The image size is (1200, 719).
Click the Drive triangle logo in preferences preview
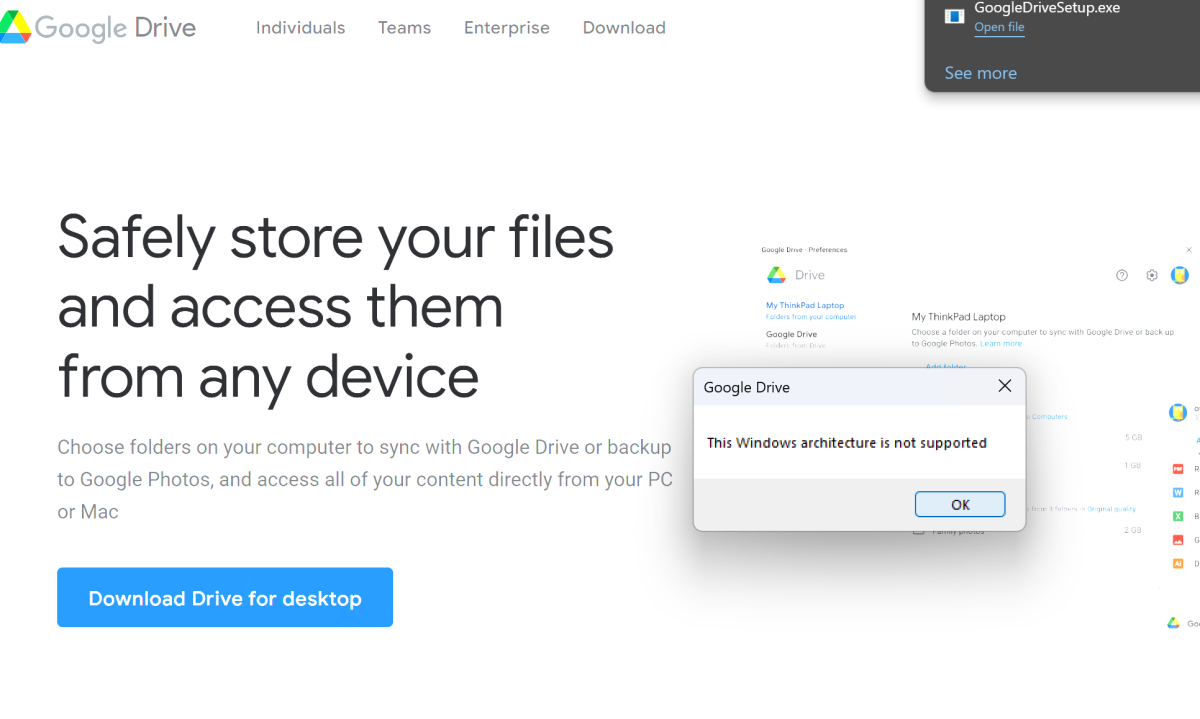point(776,275)
